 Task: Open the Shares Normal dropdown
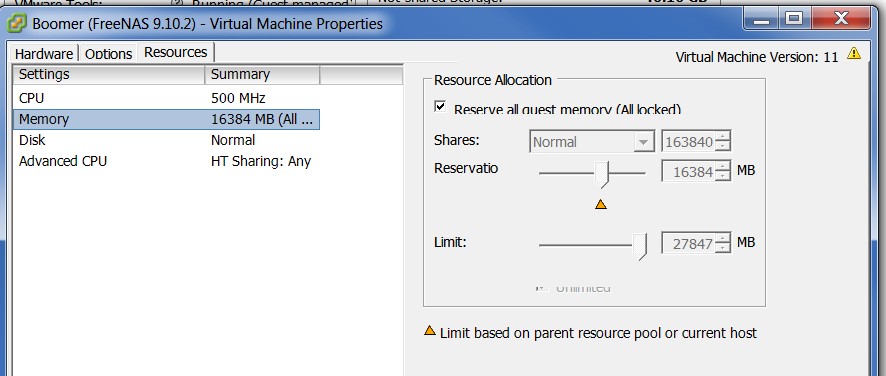click(592, 141)
